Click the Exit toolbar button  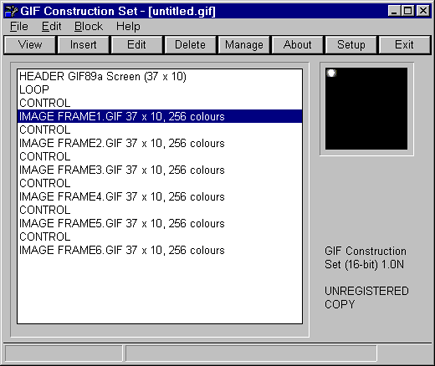404,45
